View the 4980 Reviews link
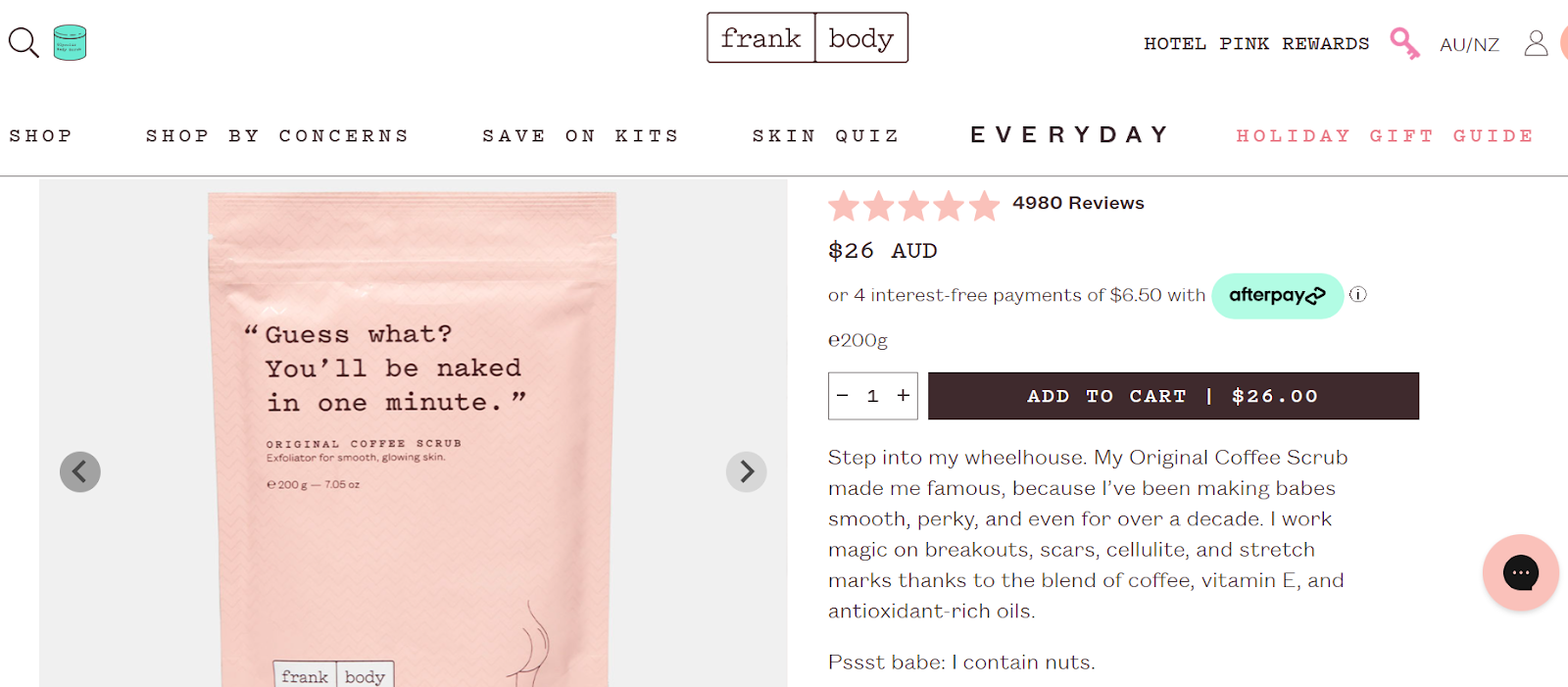 1078,203
